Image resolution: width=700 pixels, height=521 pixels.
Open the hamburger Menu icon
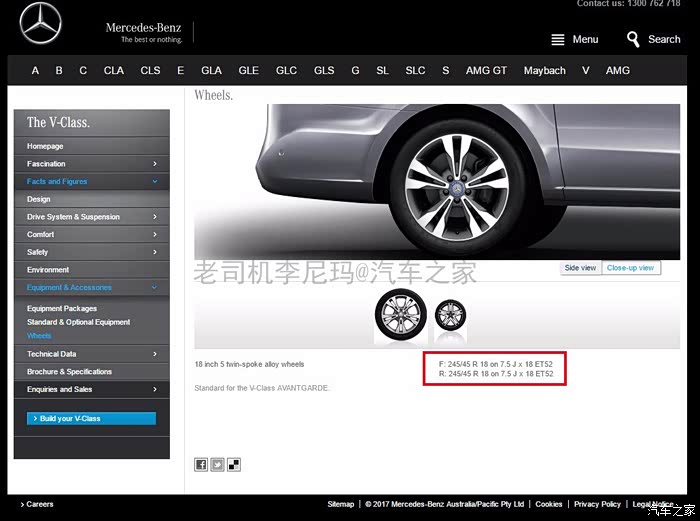[558, 40]
